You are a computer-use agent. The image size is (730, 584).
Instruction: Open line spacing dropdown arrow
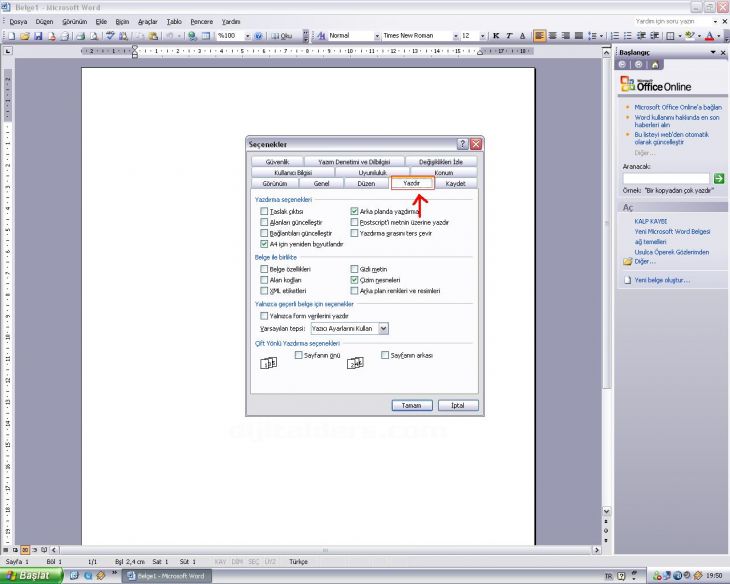(601, 36)
